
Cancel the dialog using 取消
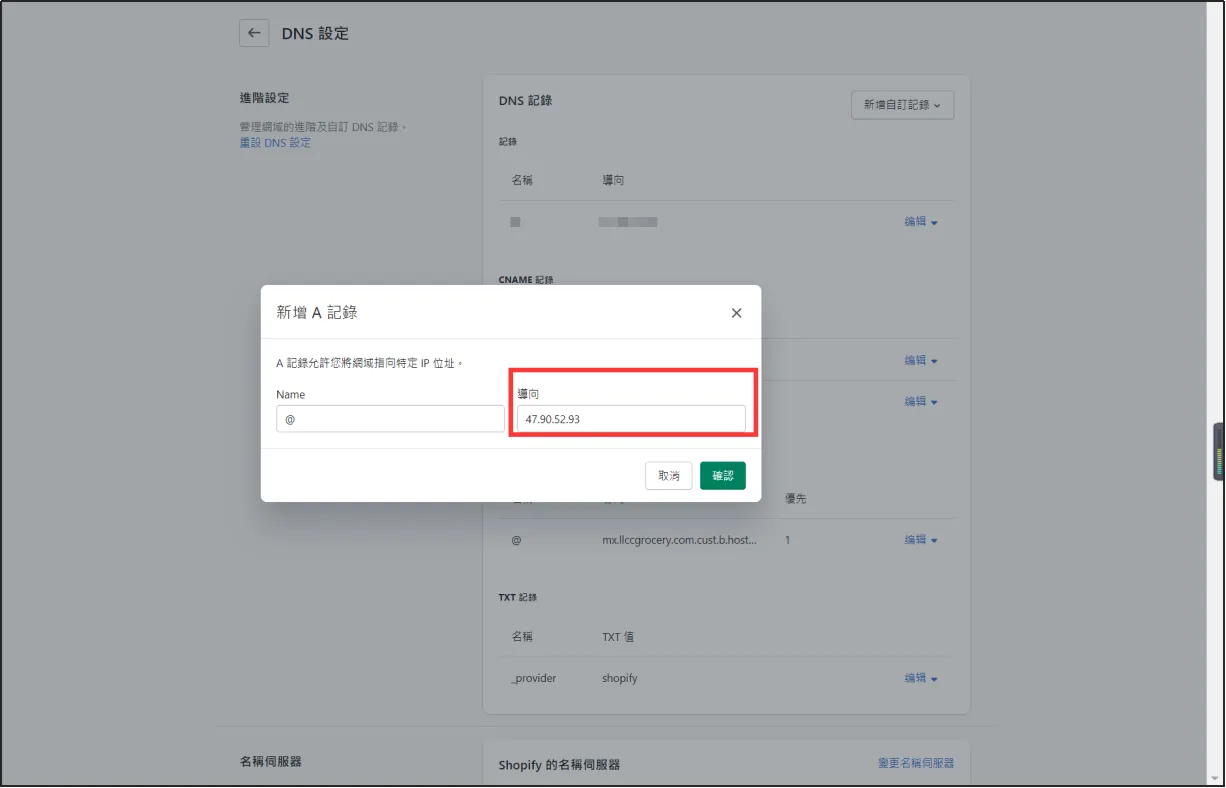pos(668,475)
